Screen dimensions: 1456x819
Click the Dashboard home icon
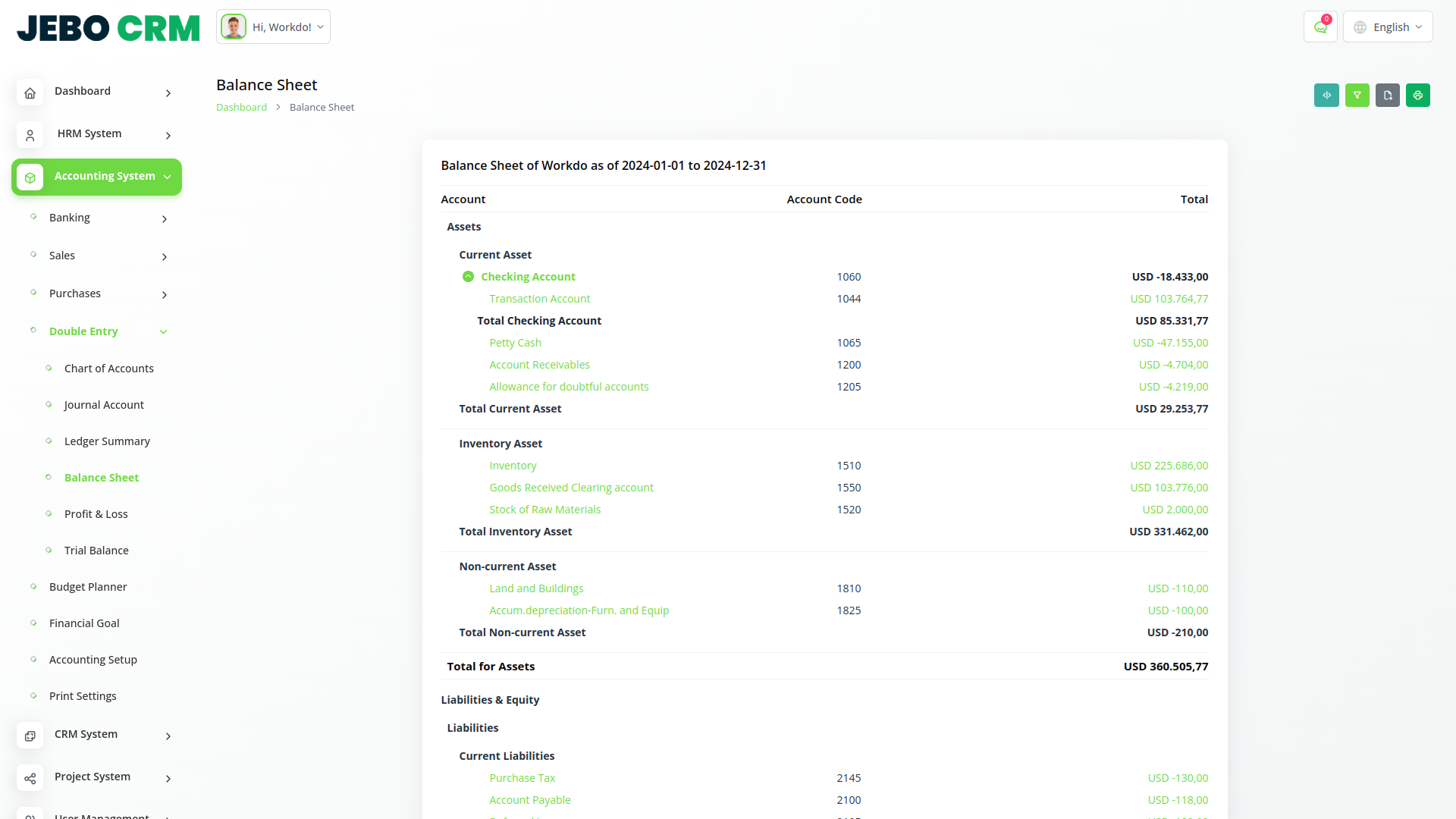[x=30, y=93]
